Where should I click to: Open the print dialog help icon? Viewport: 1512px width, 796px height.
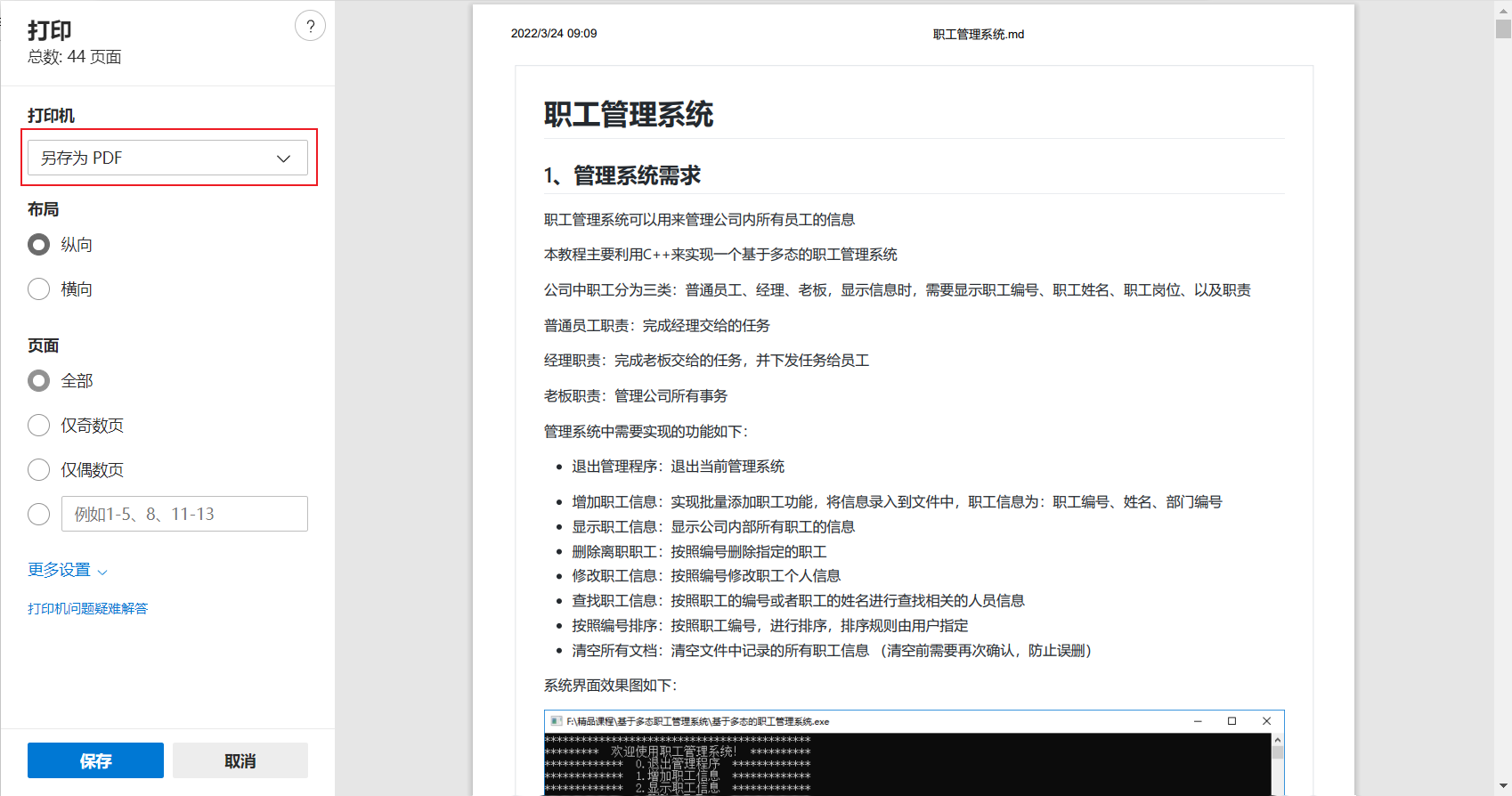click(310, 26)
